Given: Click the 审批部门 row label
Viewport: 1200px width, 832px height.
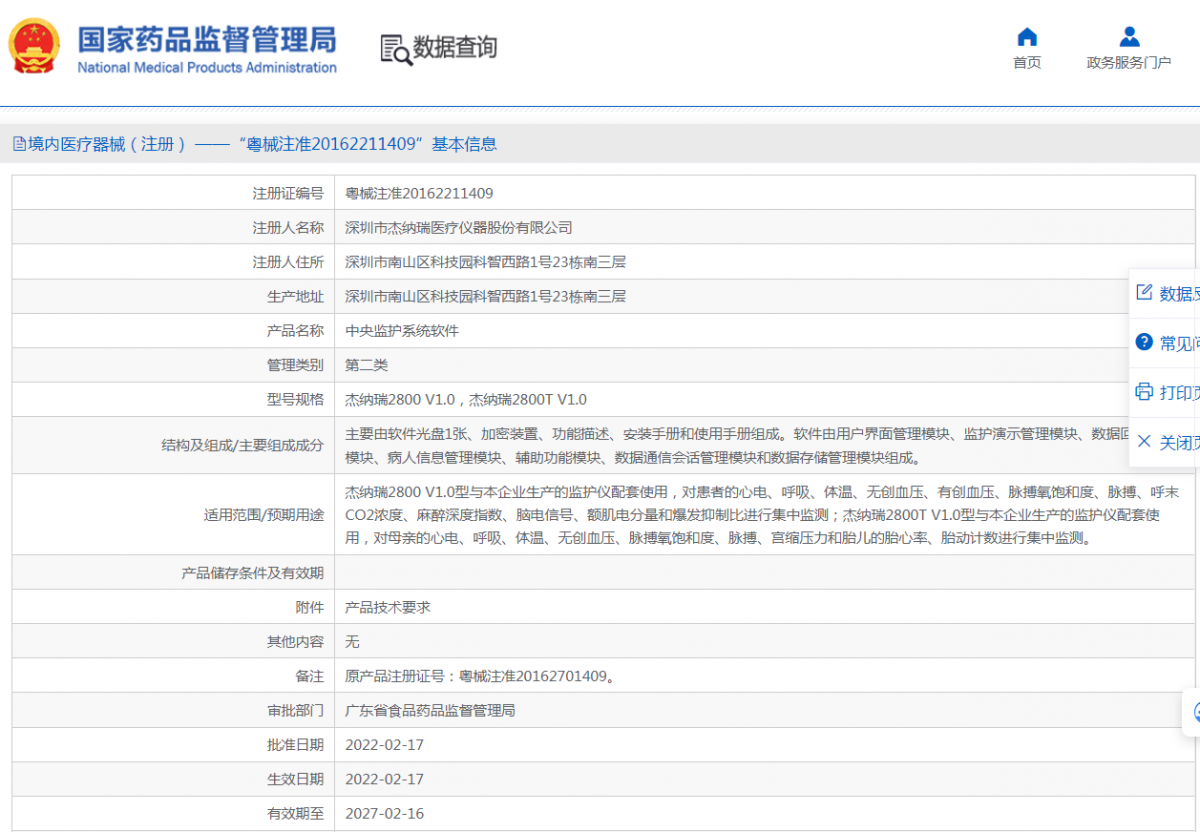Looking at the screenshot, I should point(295,710).
